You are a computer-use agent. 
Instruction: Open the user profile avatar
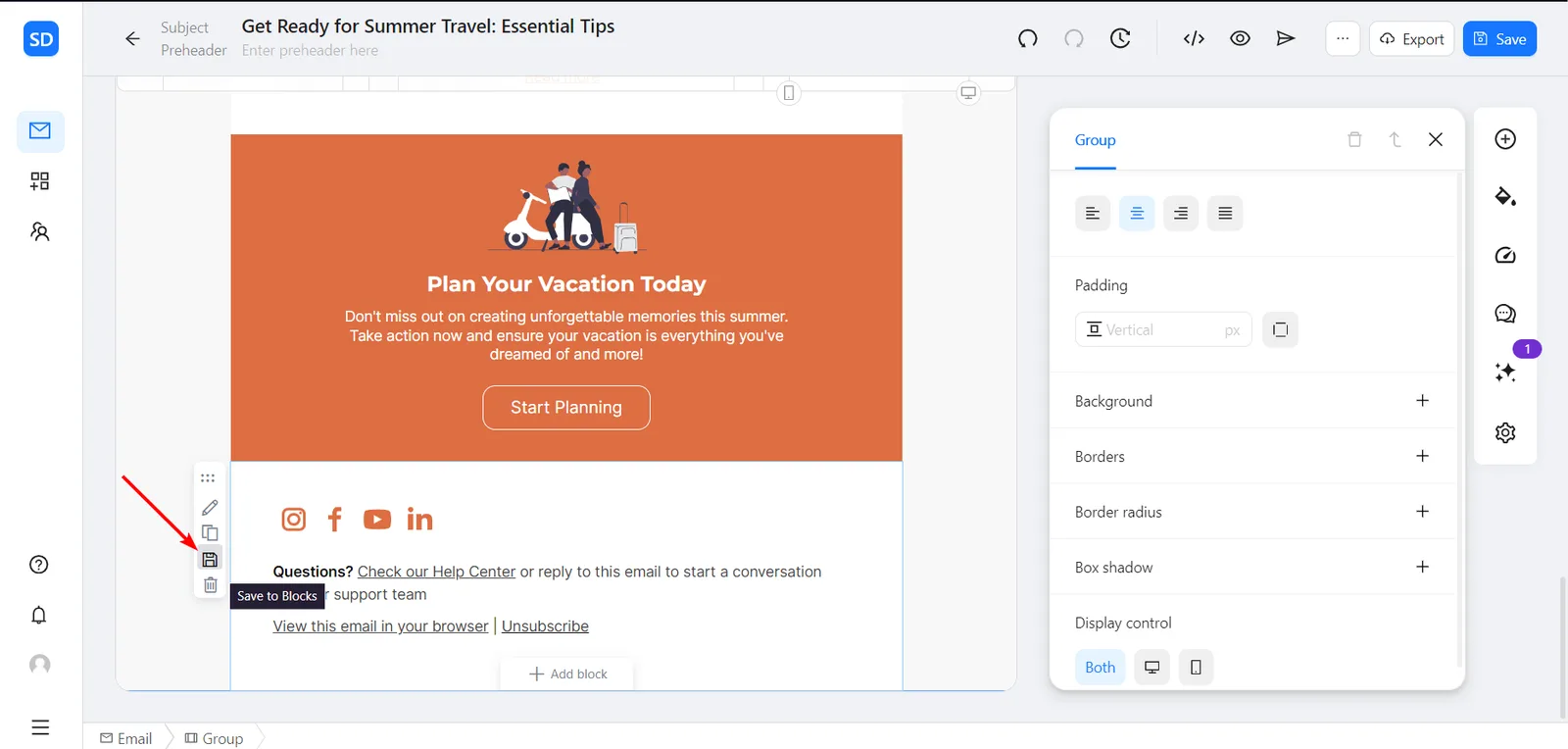39,665
